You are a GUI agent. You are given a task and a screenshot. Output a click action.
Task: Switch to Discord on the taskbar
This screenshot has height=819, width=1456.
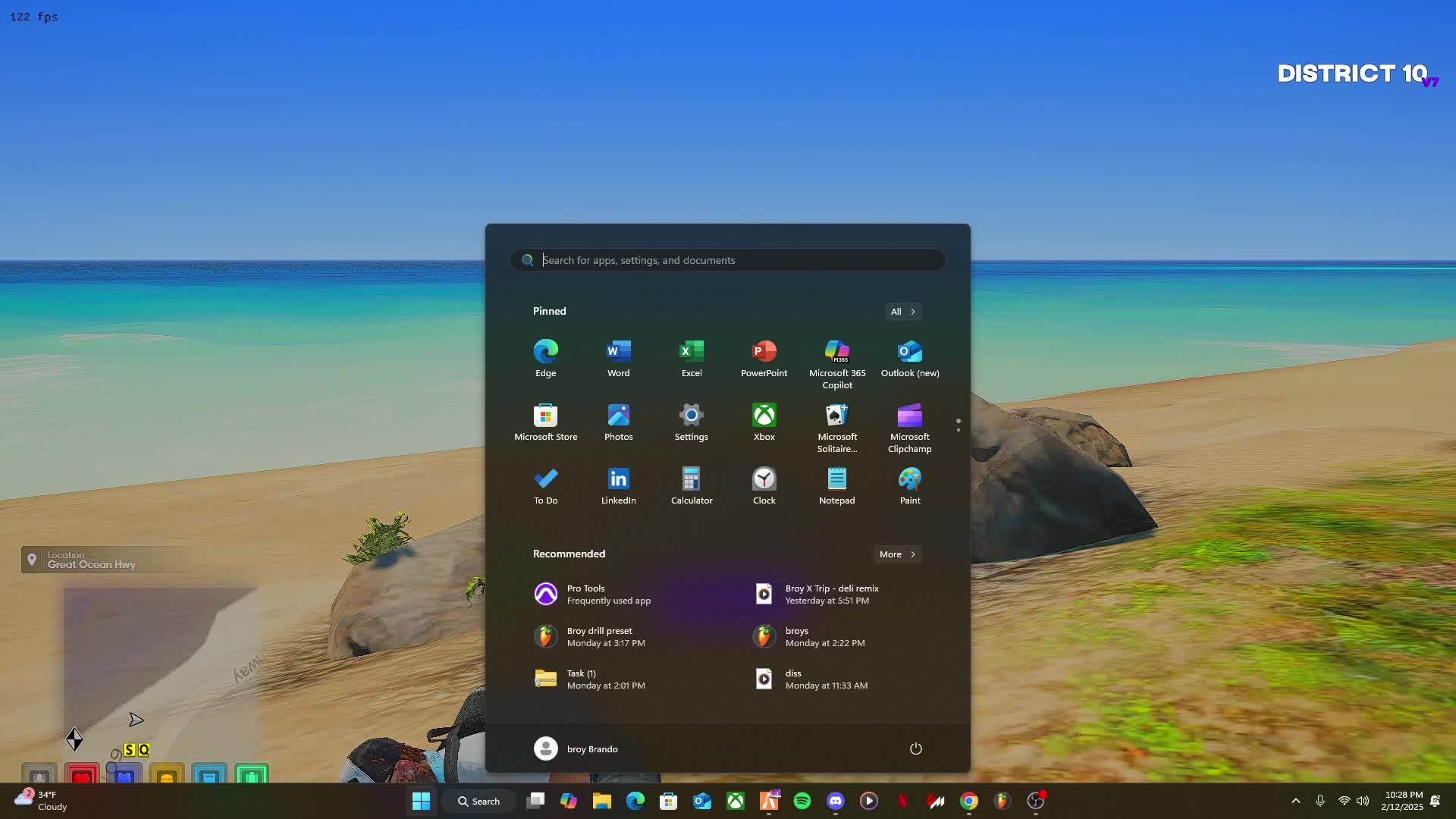[x=836, y=801]
